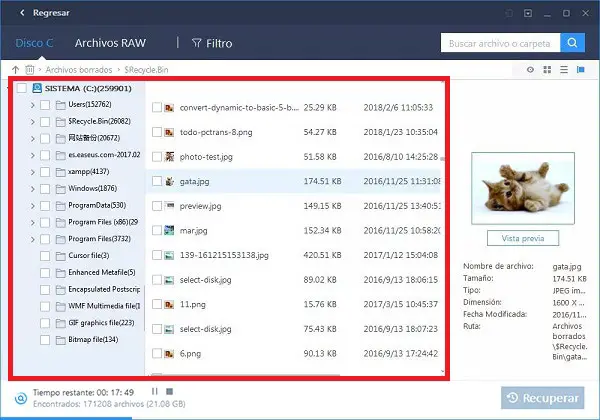The width and height of the screenshot is (600, 420).
Task: Expand the es.easeus.com-2017.02 folder
Action: point(33,155)
